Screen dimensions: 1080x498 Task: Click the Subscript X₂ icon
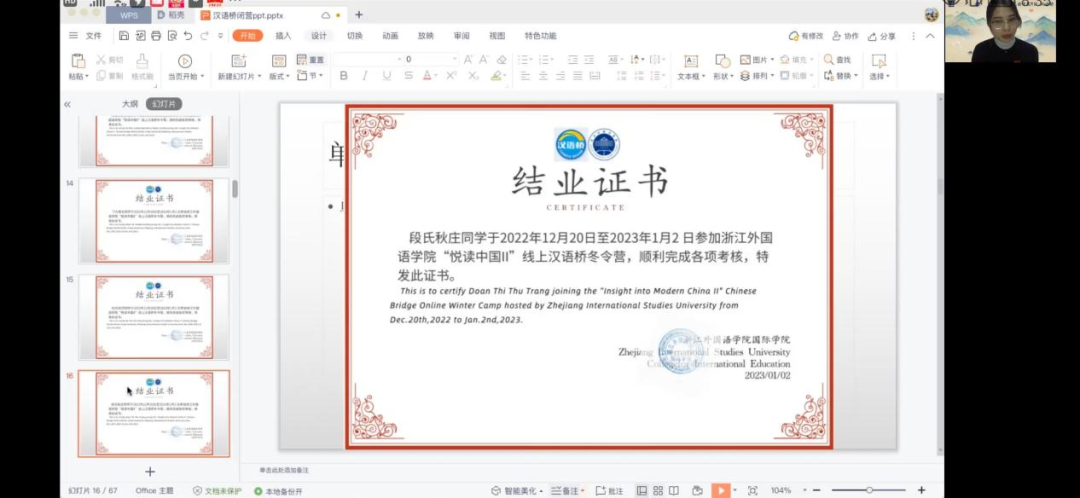(473, 76)
